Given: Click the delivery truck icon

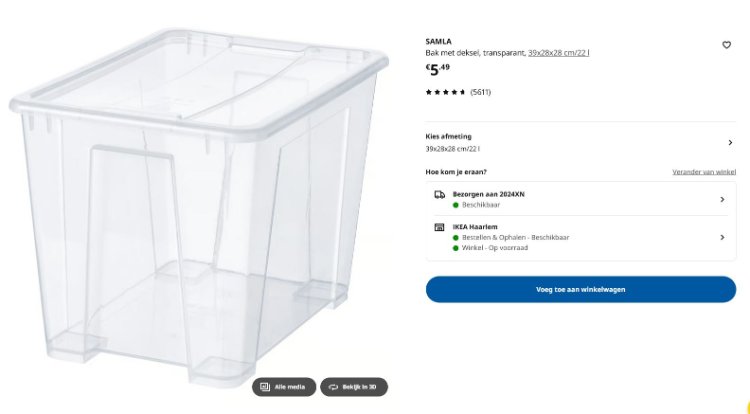Looking at the screenshot, I should pyautogui.click(x=439, y=194).
